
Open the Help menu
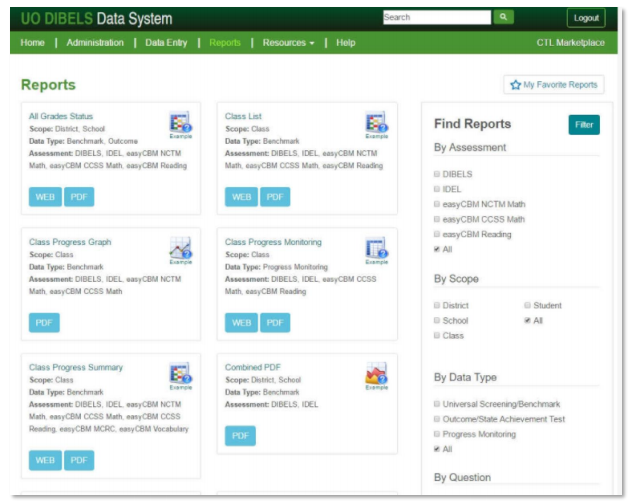(x=346, y=42)
